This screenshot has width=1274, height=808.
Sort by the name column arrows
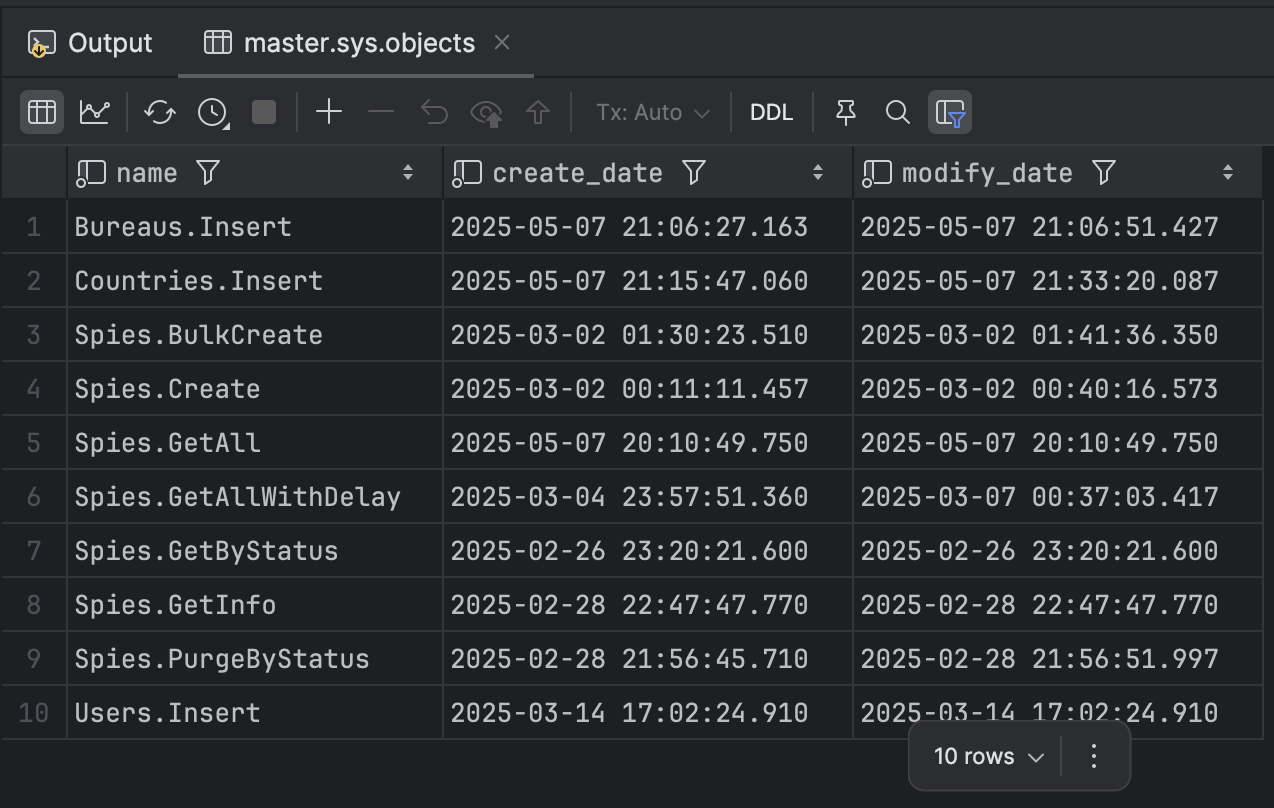click(x=408, y=173)
